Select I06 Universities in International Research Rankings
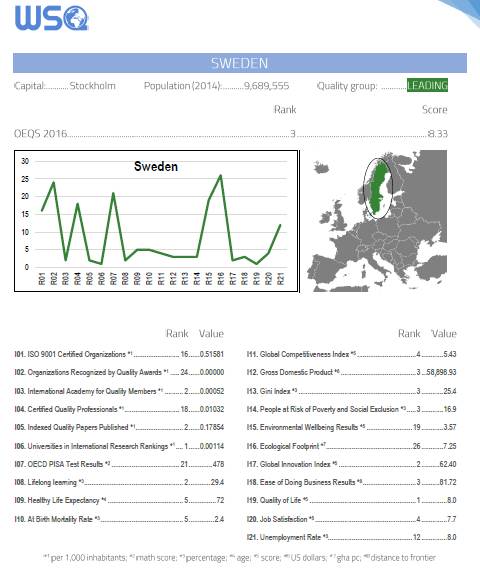Screen dimensions: 480x570 pos(119,446)
